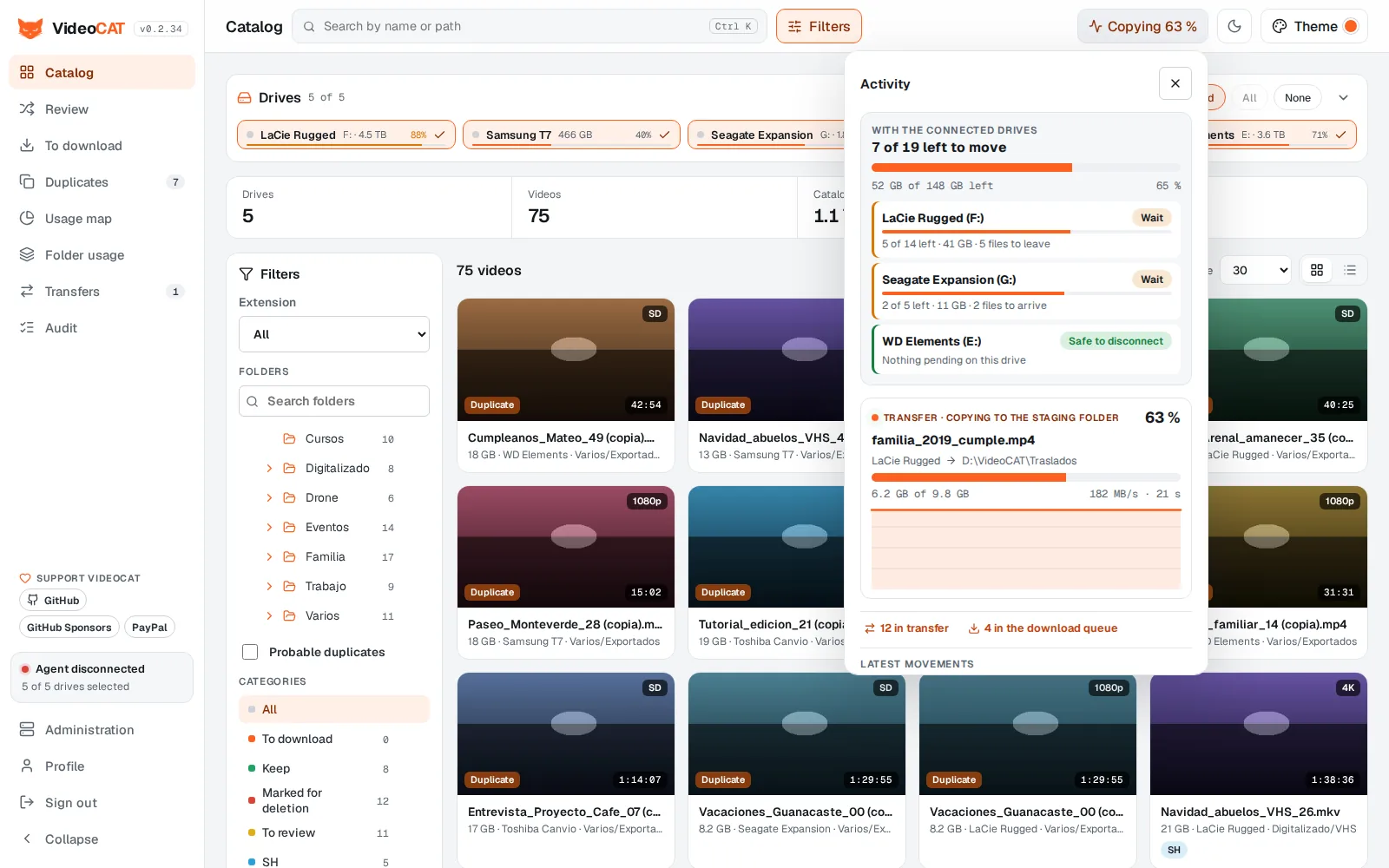Toggle dark mode with the moon icon
The image size is (1389, 868).
pyautogui.click(x=1234, y=26)
